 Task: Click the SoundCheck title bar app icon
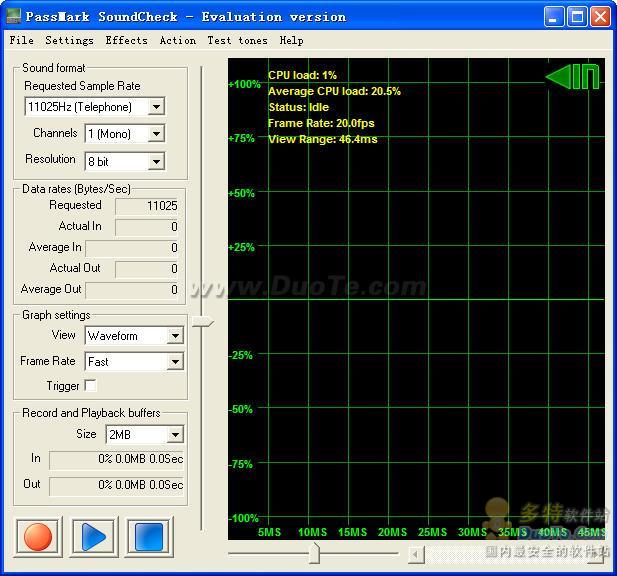coord(13,16)
